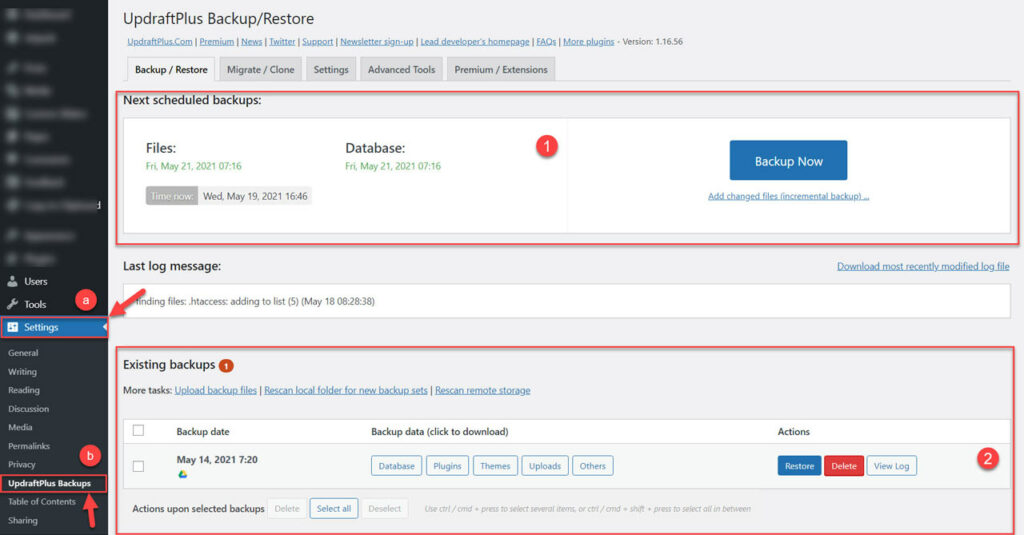This screenshot has width=1024, height=535.
Task: Tick the checkbox for the May 14, 2021 backup
Action: point(138,466)
